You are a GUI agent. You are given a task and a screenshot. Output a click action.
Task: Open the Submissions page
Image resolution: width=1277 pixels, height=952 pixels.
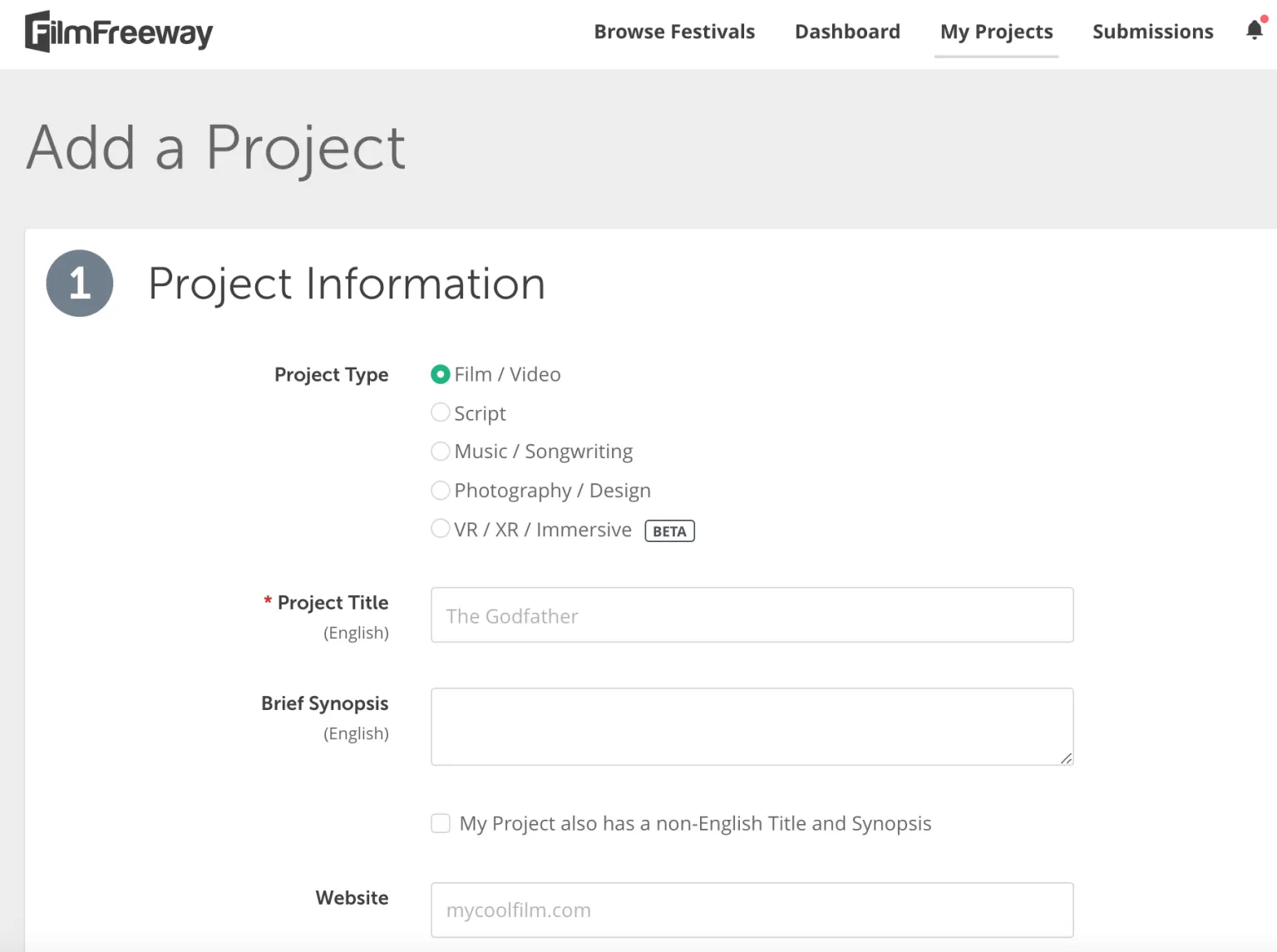[x=1152, y=32]
